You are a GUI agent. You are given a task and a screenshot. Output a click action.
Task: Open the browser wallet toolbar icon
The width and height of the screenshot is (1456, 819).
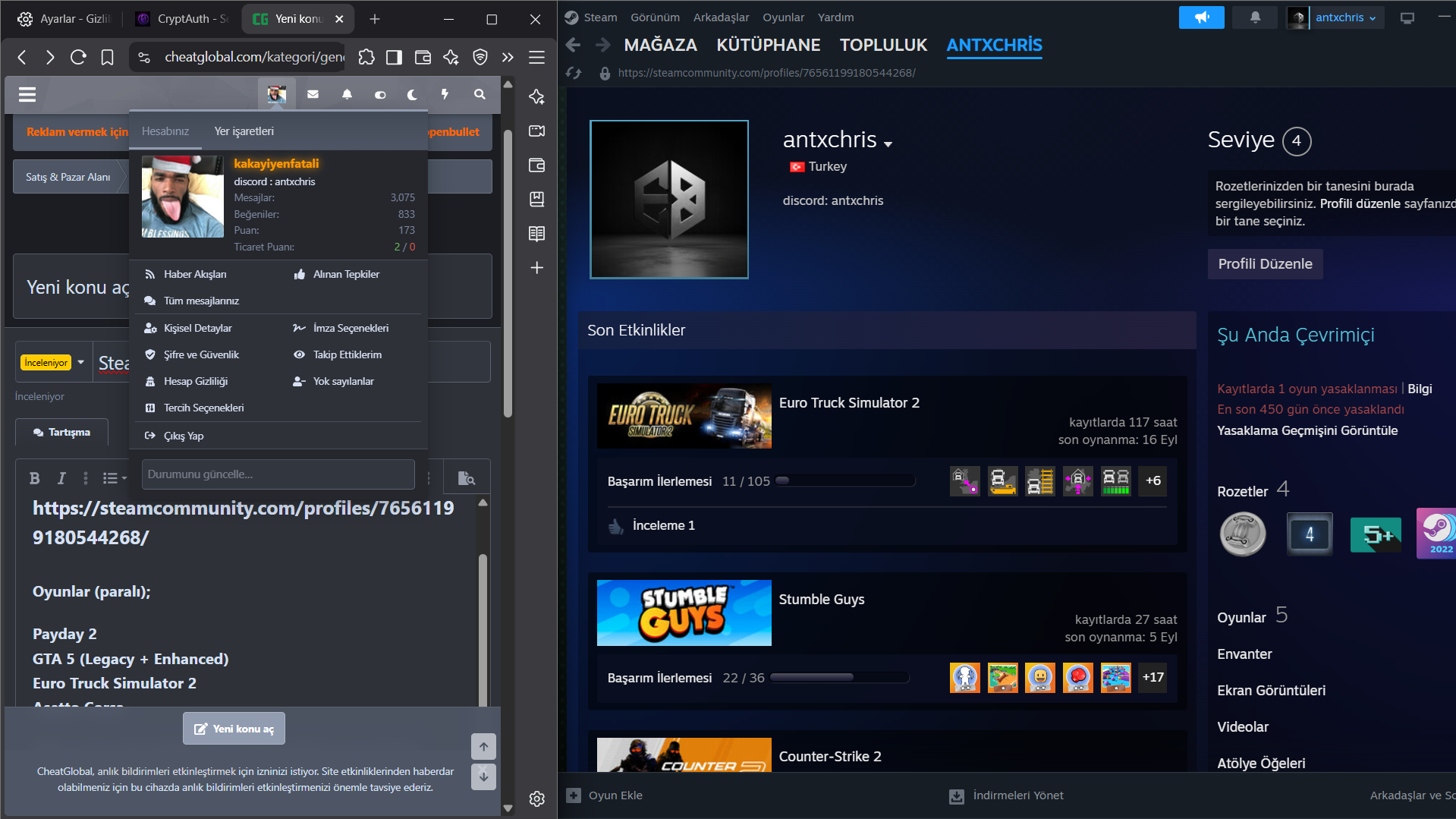[x=423, y=57]
